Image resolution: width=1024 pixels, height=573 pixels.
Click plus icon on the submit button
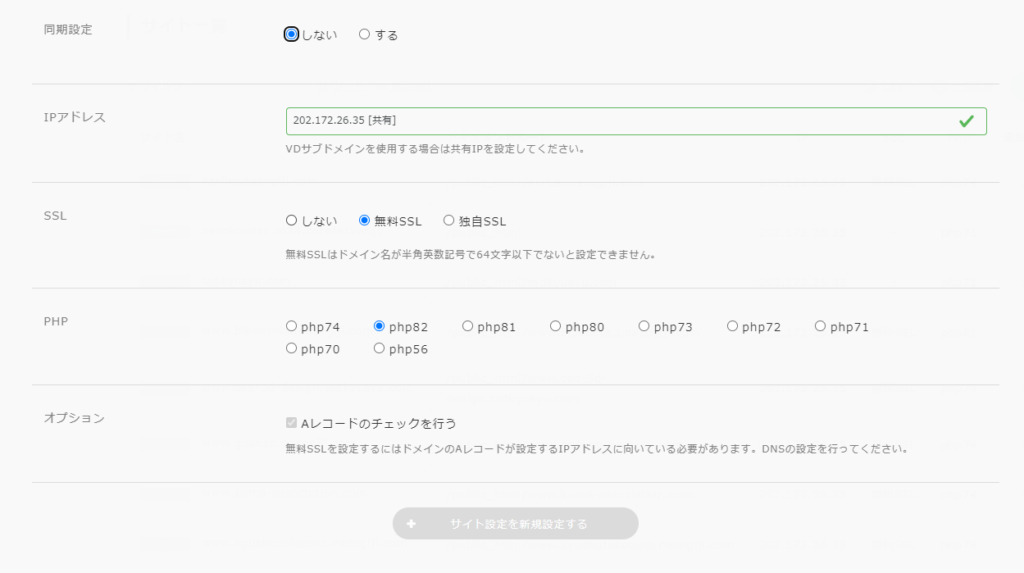click(411, 524)
